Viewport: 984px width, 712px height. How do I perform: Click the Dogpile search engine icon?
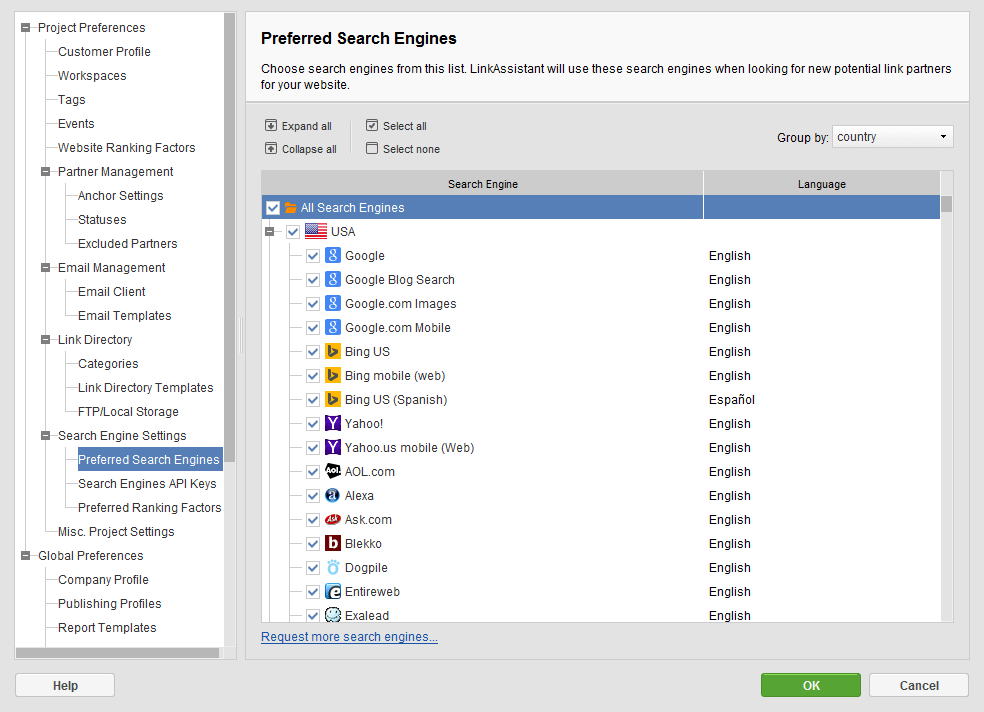333,568
